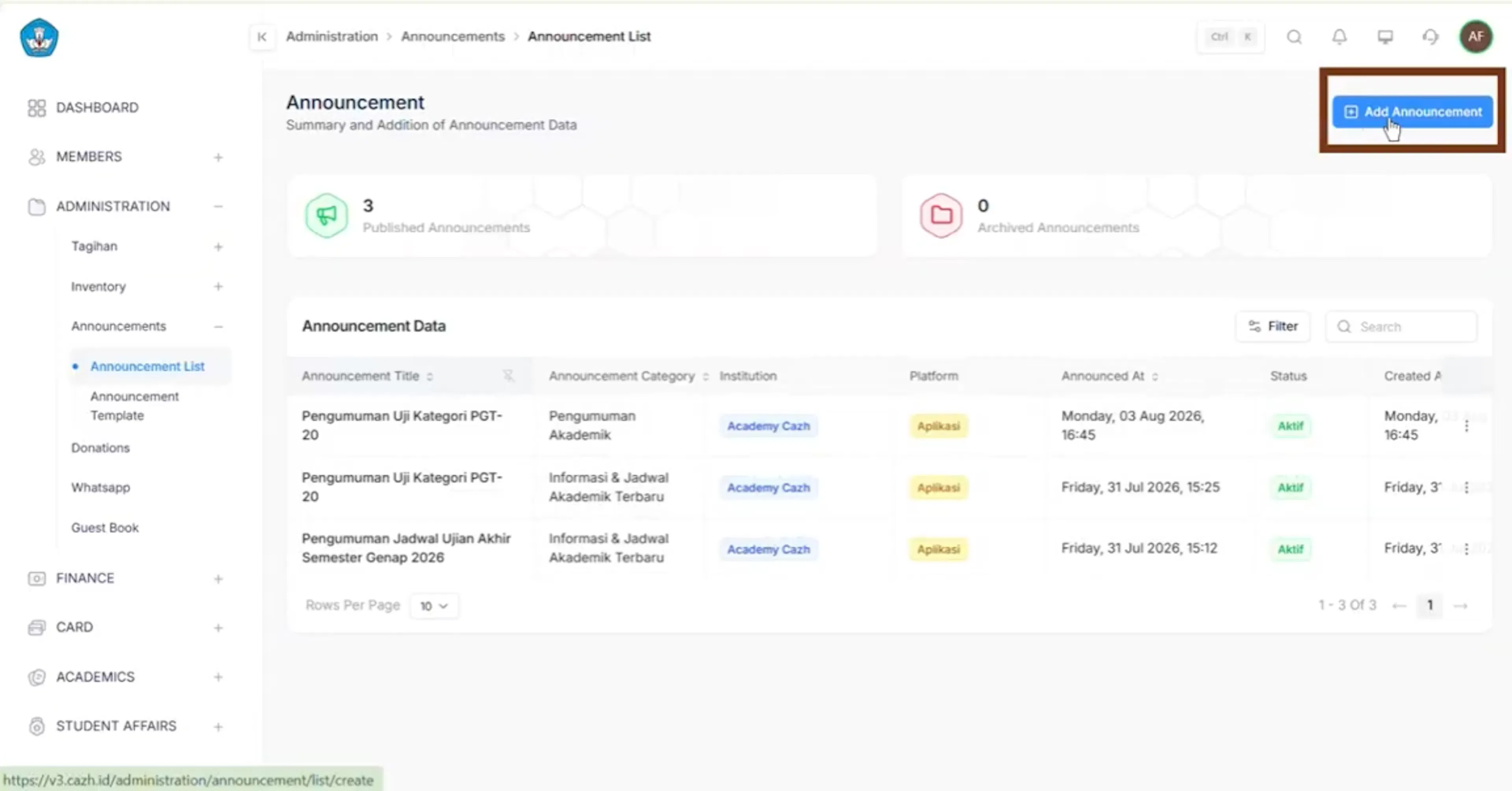Viewport: 1512px width, 791px height.
Task: Expand the Inventory submenu
Action: [x=219, y=286]
